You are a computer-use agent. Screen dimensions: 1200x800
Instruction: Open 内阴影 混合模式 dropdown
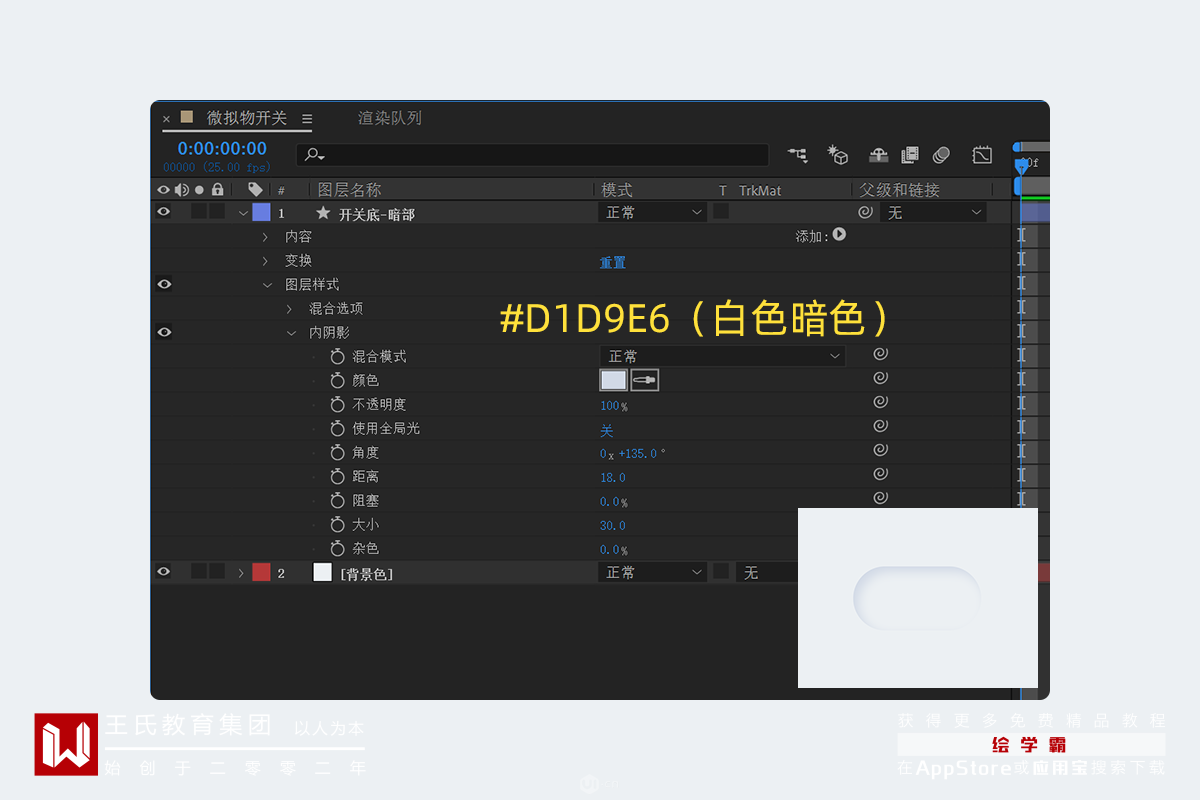coord(722,356)
